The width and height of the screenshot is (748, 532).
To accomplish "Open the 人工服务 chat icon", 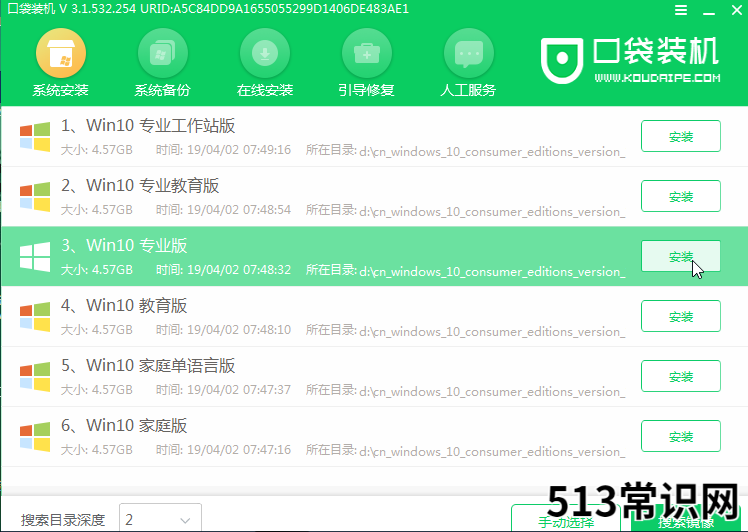I will [x=468, y=53].
